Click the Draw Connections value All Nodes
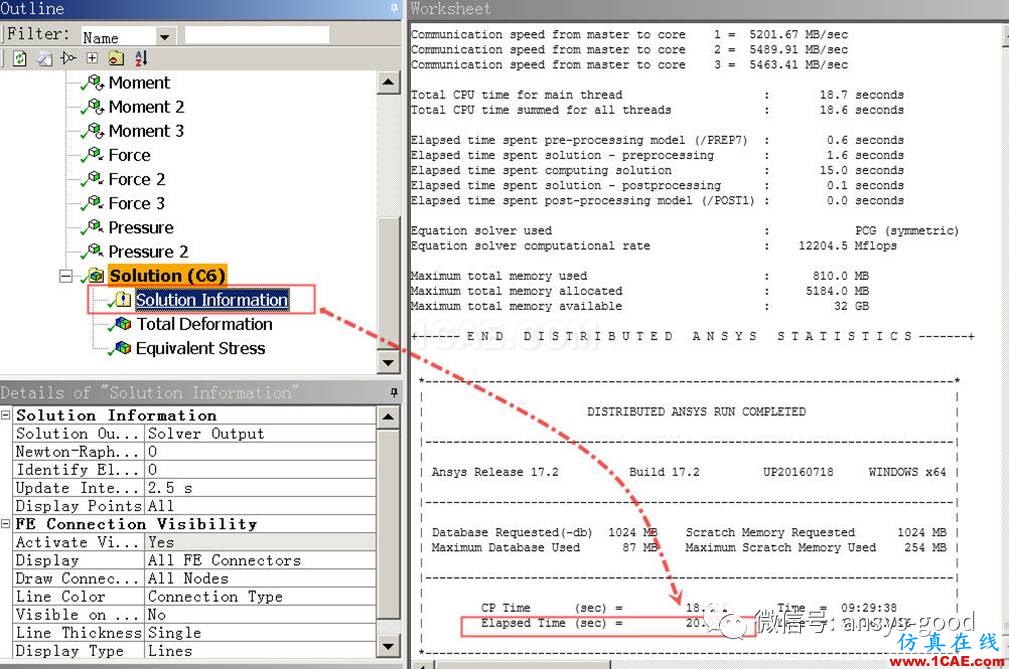Screen dimensions: 1009x669 click(x=260, y=578)
